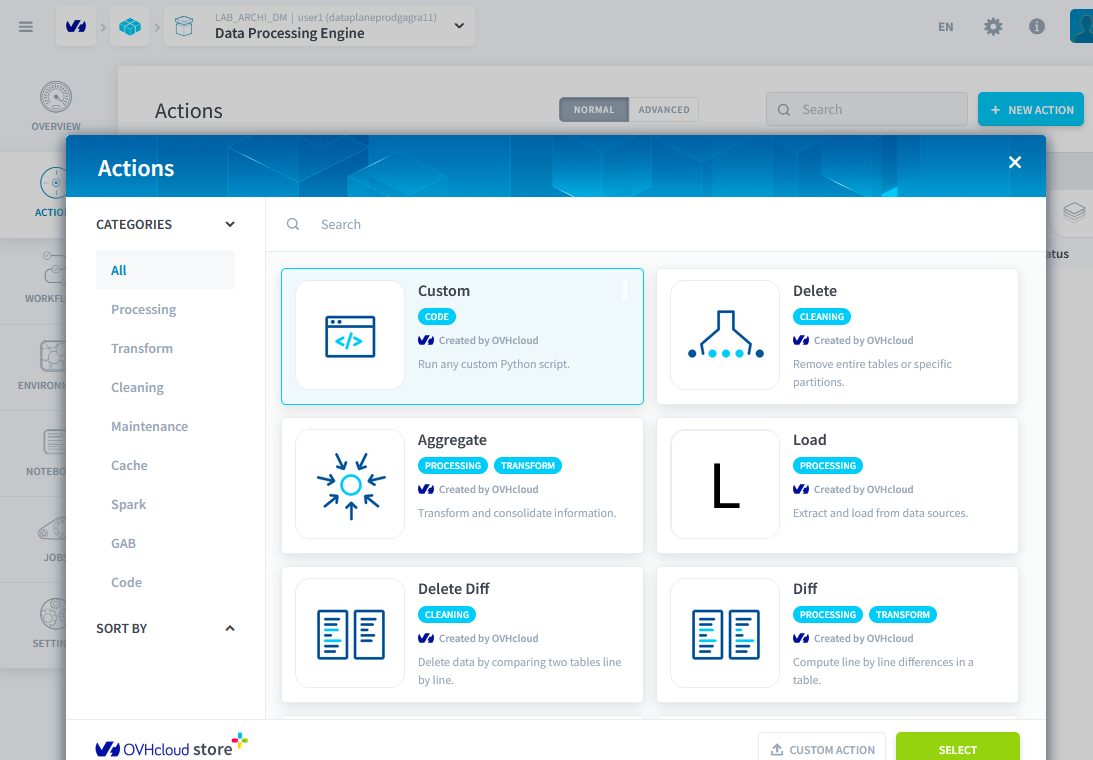Screen dimensions: 1093x760
Task: Select the Delete Diff compare icon
Action: [x=350, y=634]
